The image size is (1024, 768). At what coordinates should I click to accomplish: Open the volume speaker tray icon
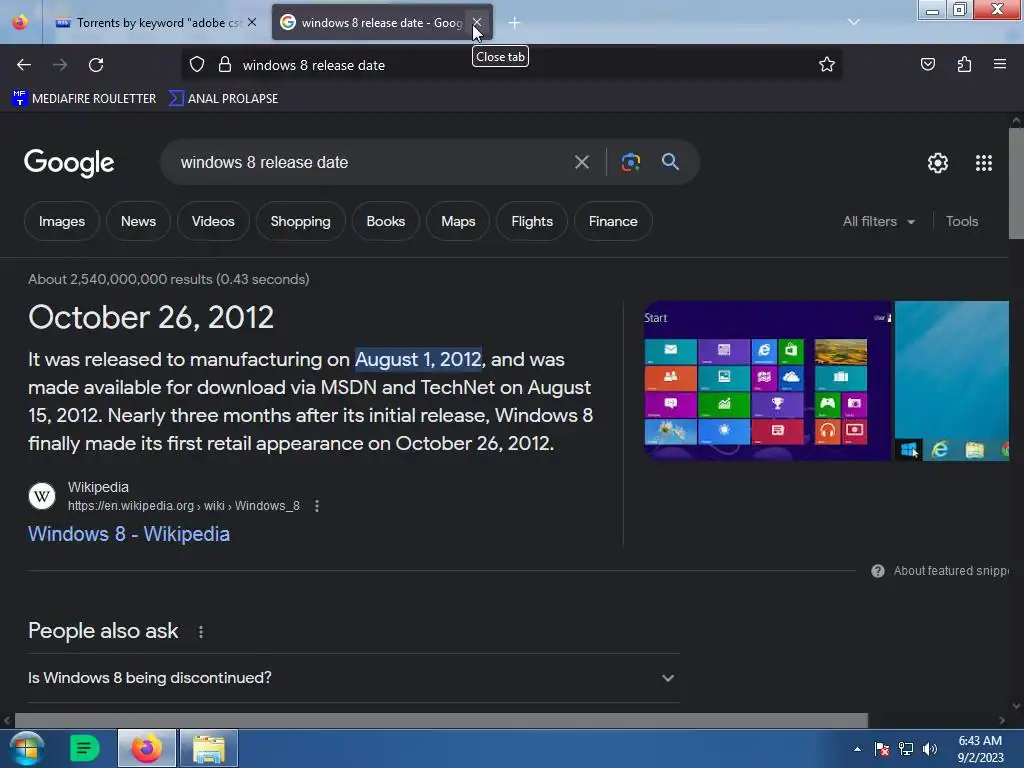(930, 749)
